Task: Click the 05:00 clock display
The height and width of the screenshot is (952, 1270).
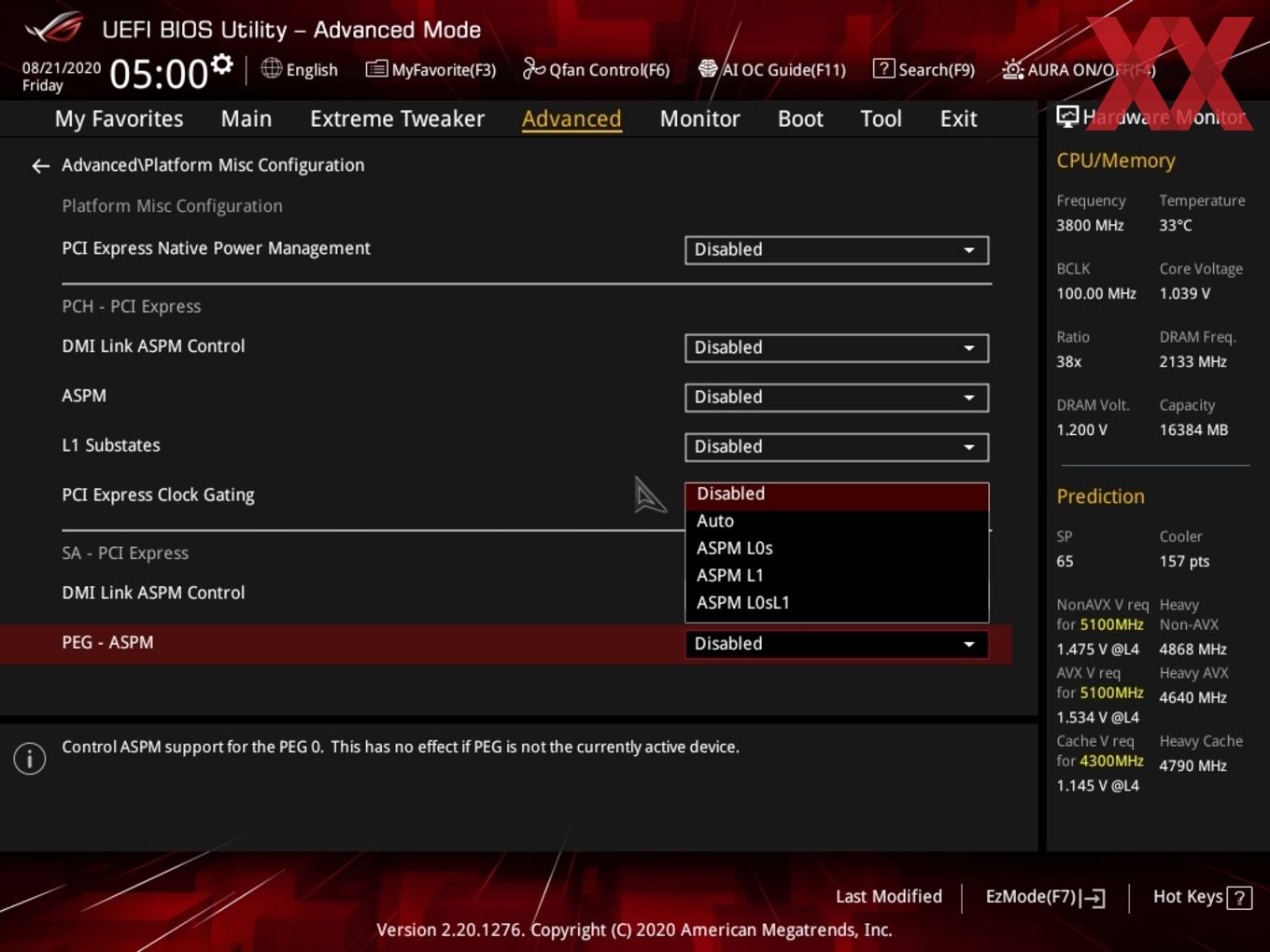Action: [x=158, y=74]
